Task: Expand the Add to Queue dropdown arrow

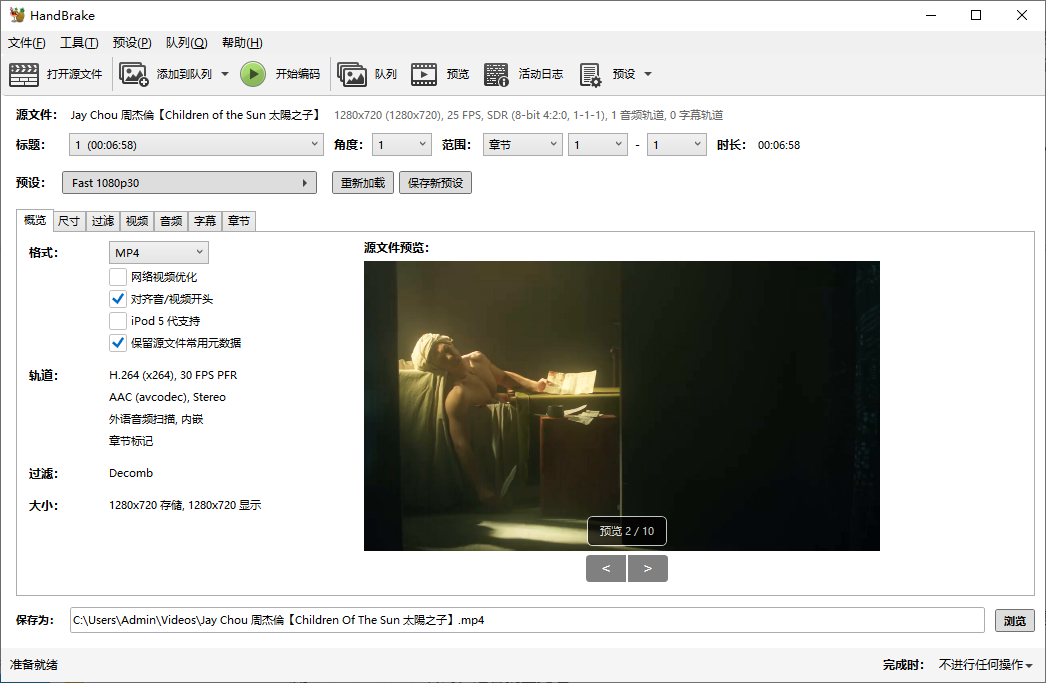Action: pyautogui.click(x=225, y=74)
